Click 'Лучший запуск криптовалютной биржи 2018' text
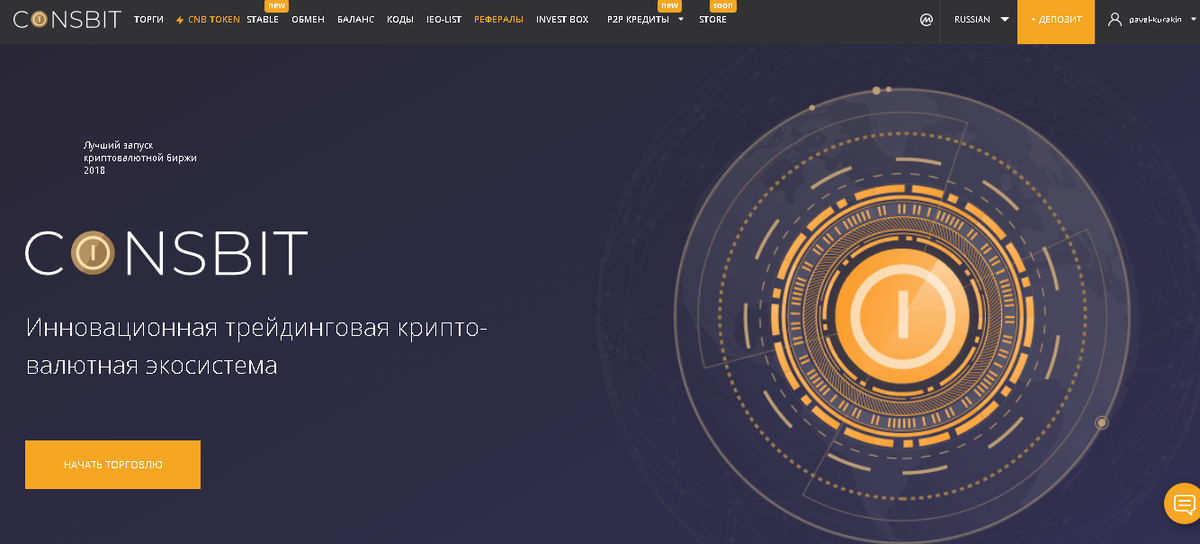 point(140,158)
